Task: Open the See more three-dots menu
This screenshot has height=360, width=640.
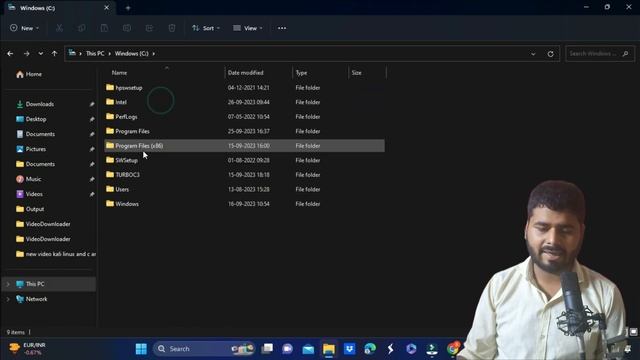Action: coord(282,28)
